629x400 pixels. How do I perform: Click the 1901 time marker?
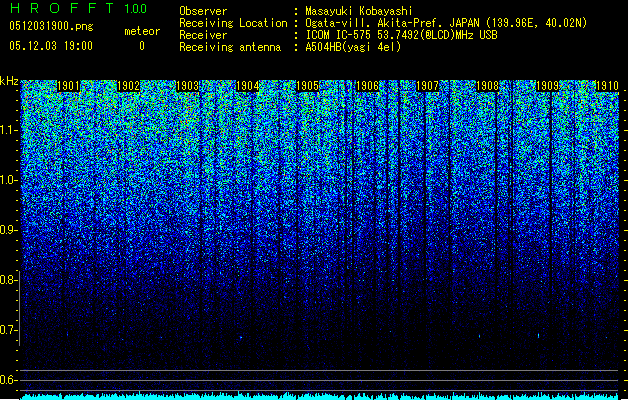69,86
